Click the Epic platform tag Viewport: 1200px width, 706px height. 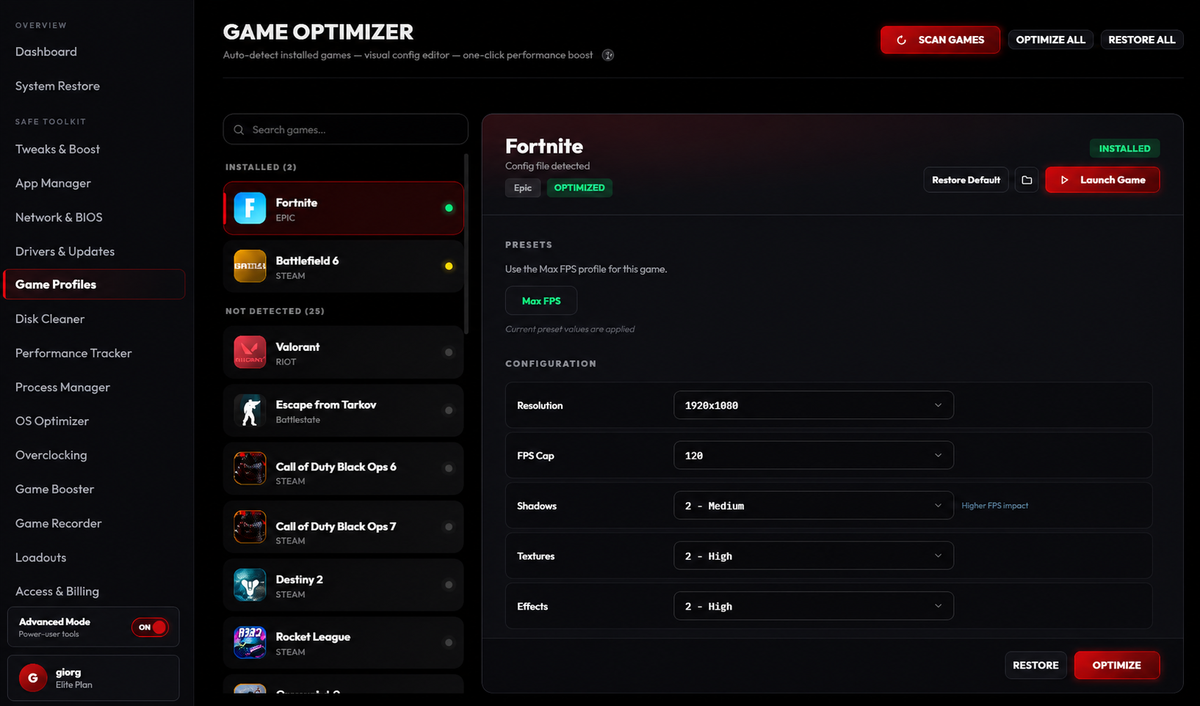(523, 187)
